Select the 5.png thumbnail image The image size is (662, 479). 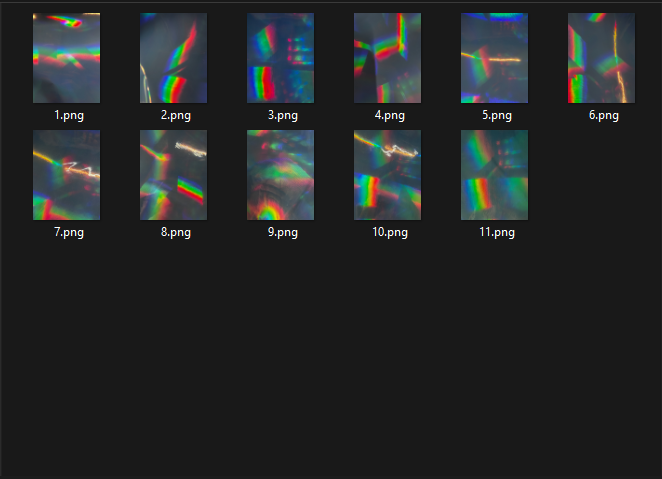pyautogui.click(x=494, y=58)
